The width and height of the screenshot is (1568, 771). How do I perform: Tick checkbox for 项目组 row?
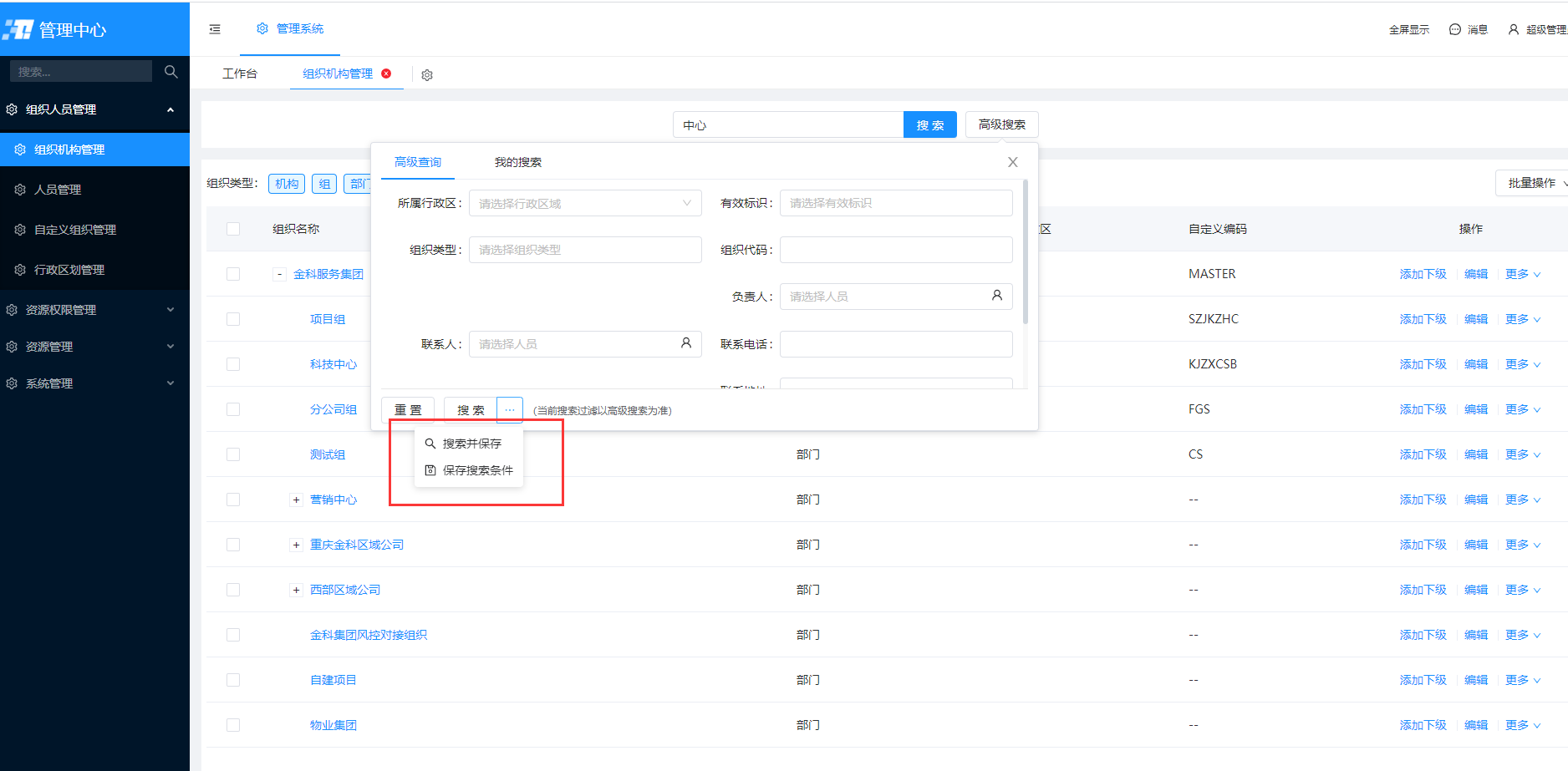click(x=233, y=319)
